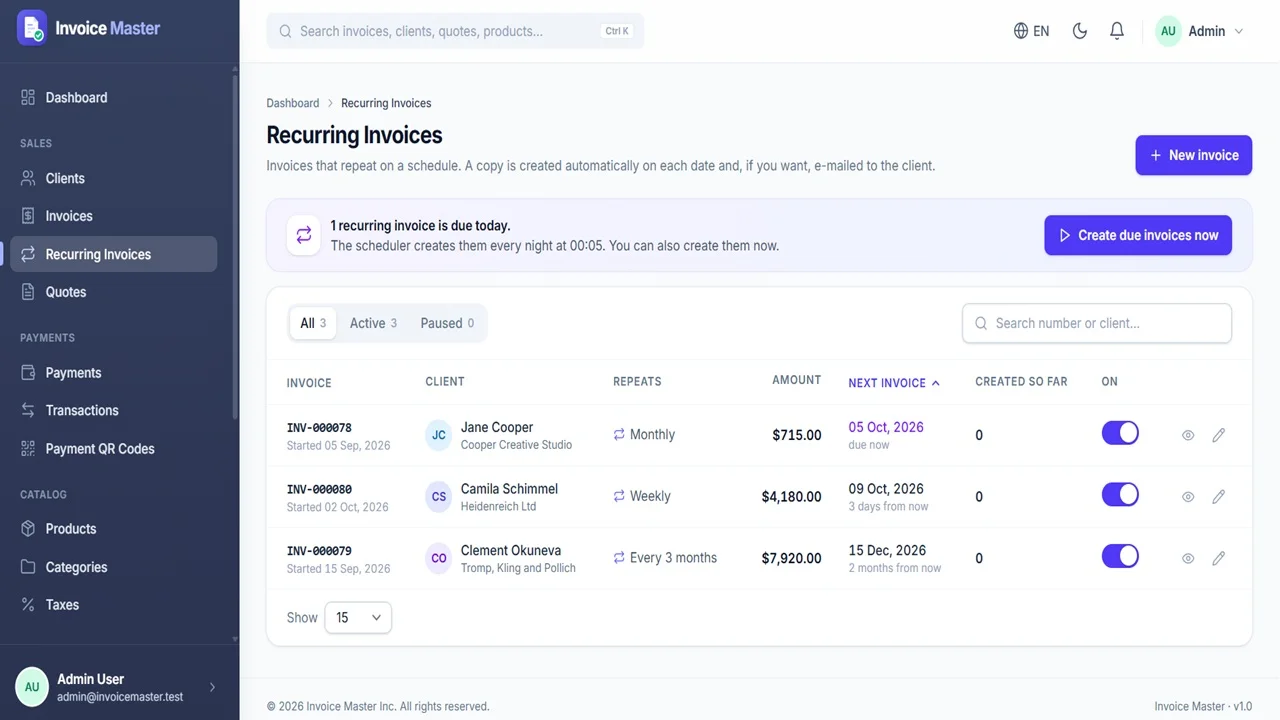Open the Show rows-per-page dropdown
The width and height of the screenshot is (1280, 720).
(x=358, y=618)
